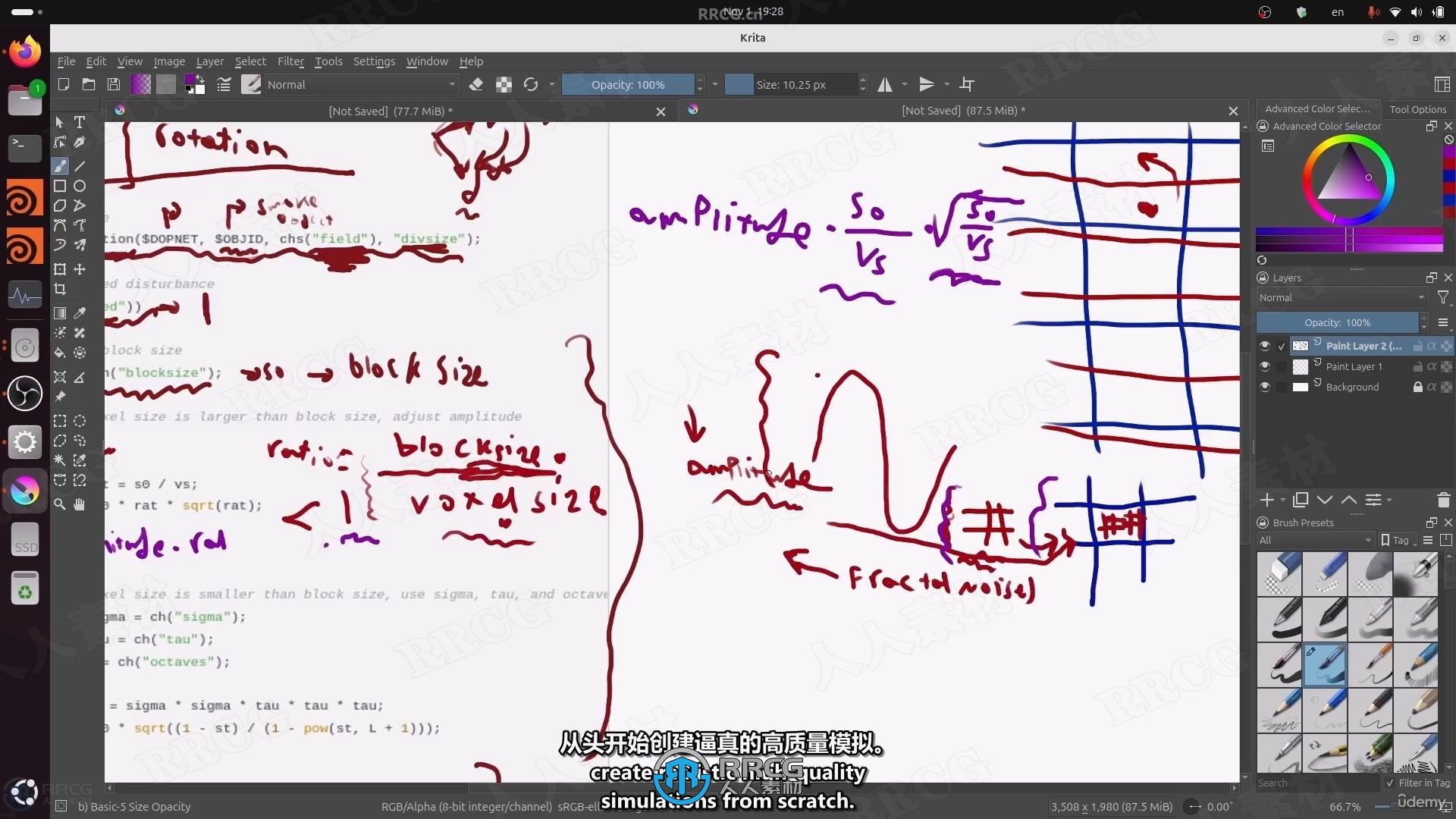Select the Polygon tool

click(60, 206)
